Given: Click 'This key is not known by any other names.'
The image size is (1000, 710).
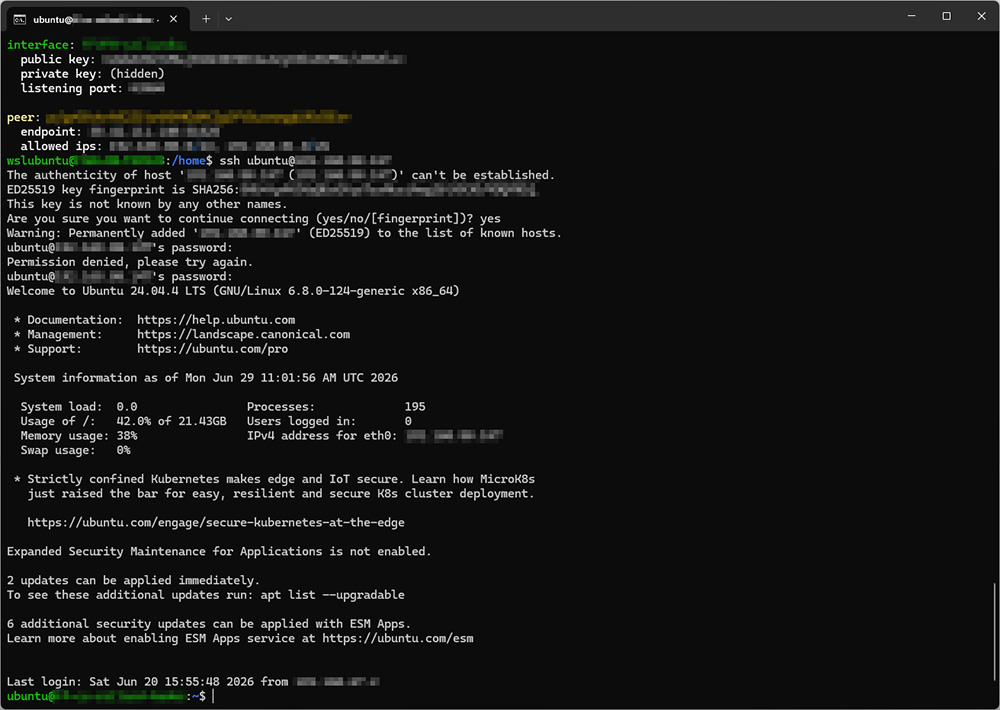Looking at the screenshot, I should [x=147, y=204].
